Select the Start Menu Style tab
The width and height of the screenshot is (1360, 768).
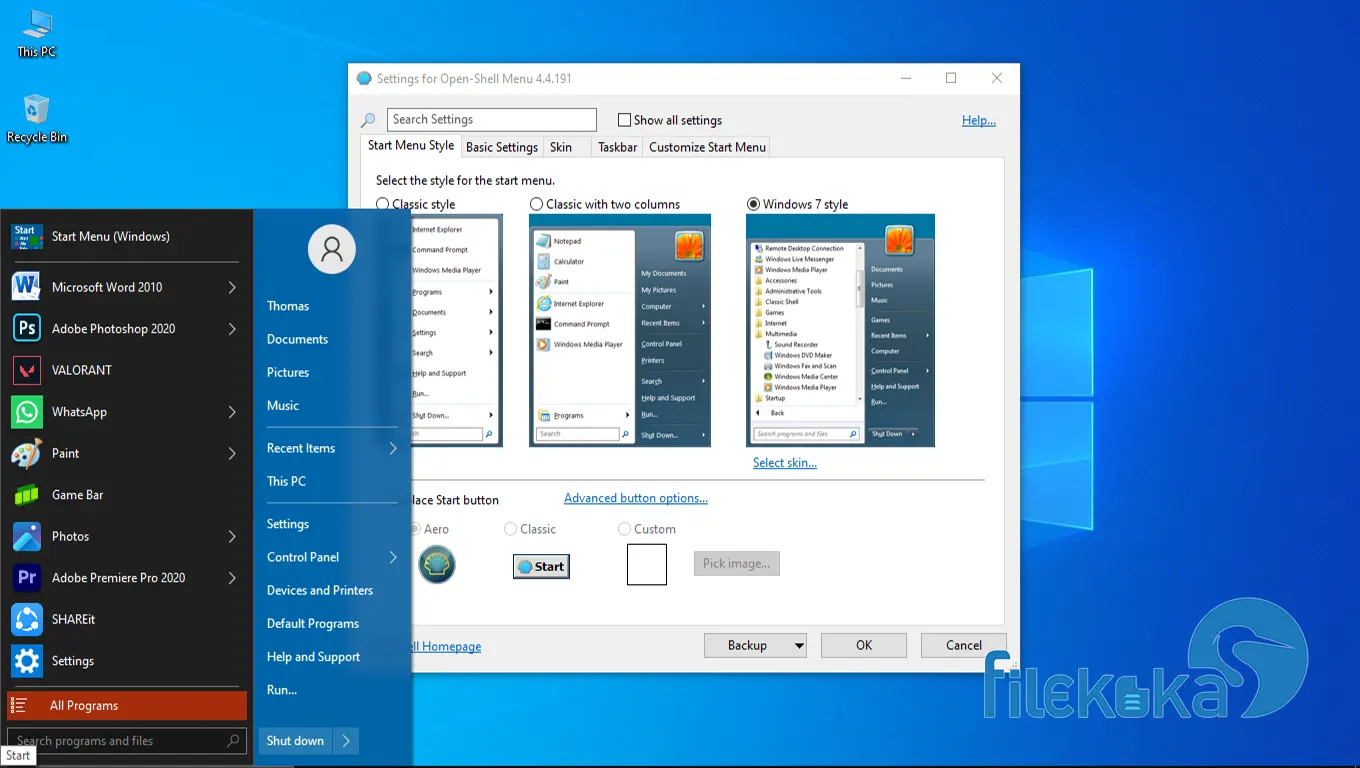point(411,146)
